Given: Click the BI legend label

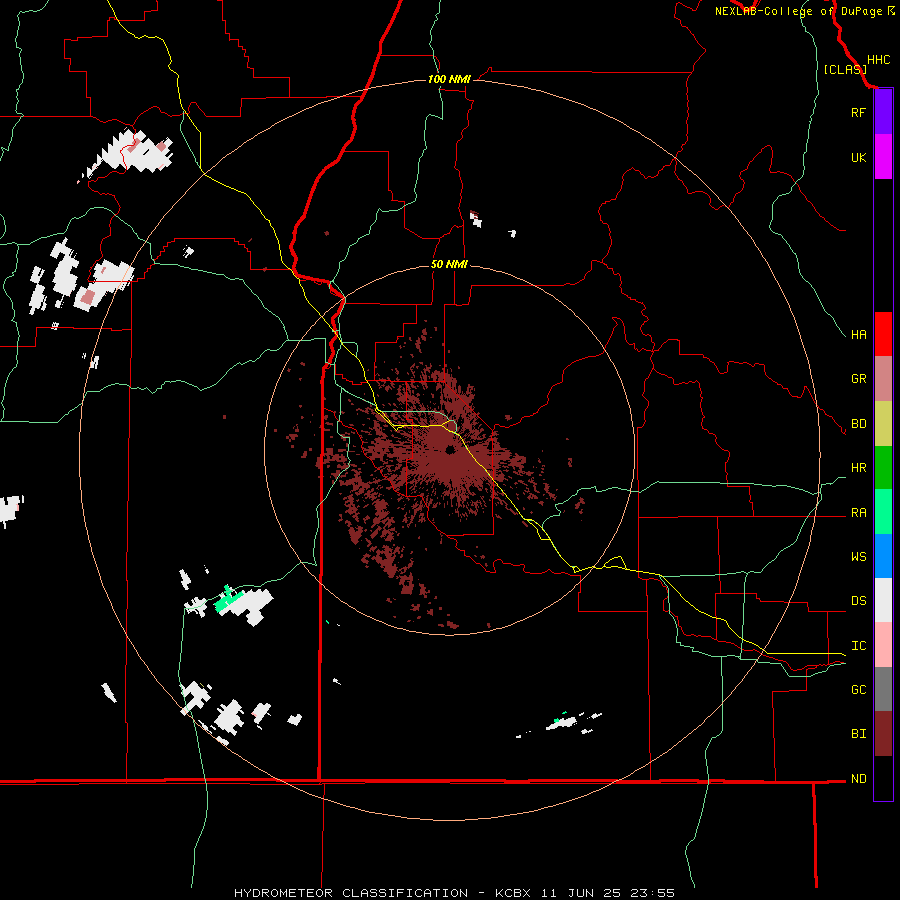Looking at the screenshot, I should coord(858,734).
